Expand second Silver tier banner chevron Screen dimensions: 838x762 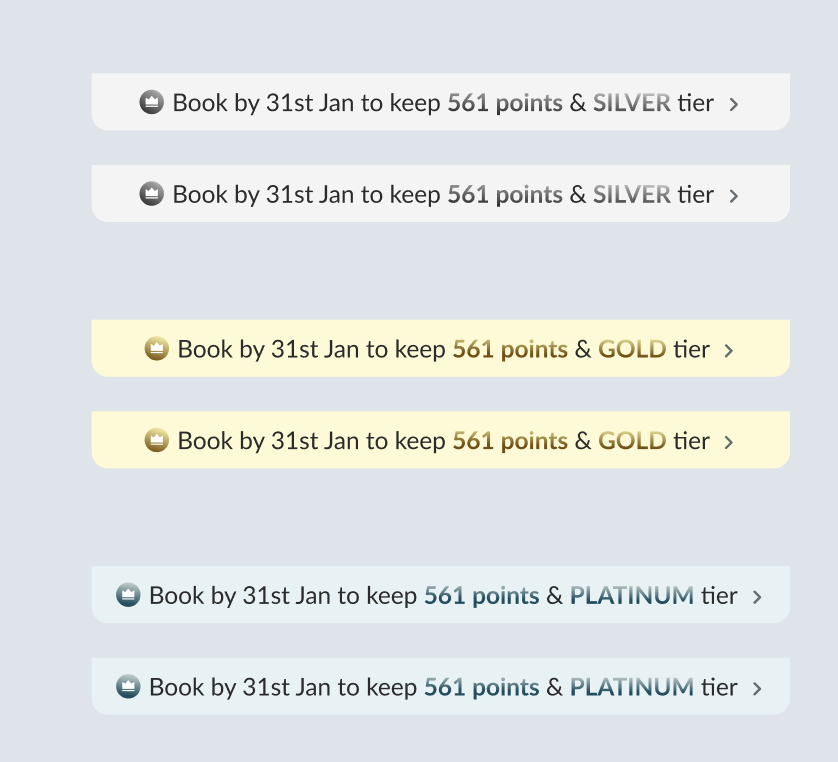[x=734, y=195]
